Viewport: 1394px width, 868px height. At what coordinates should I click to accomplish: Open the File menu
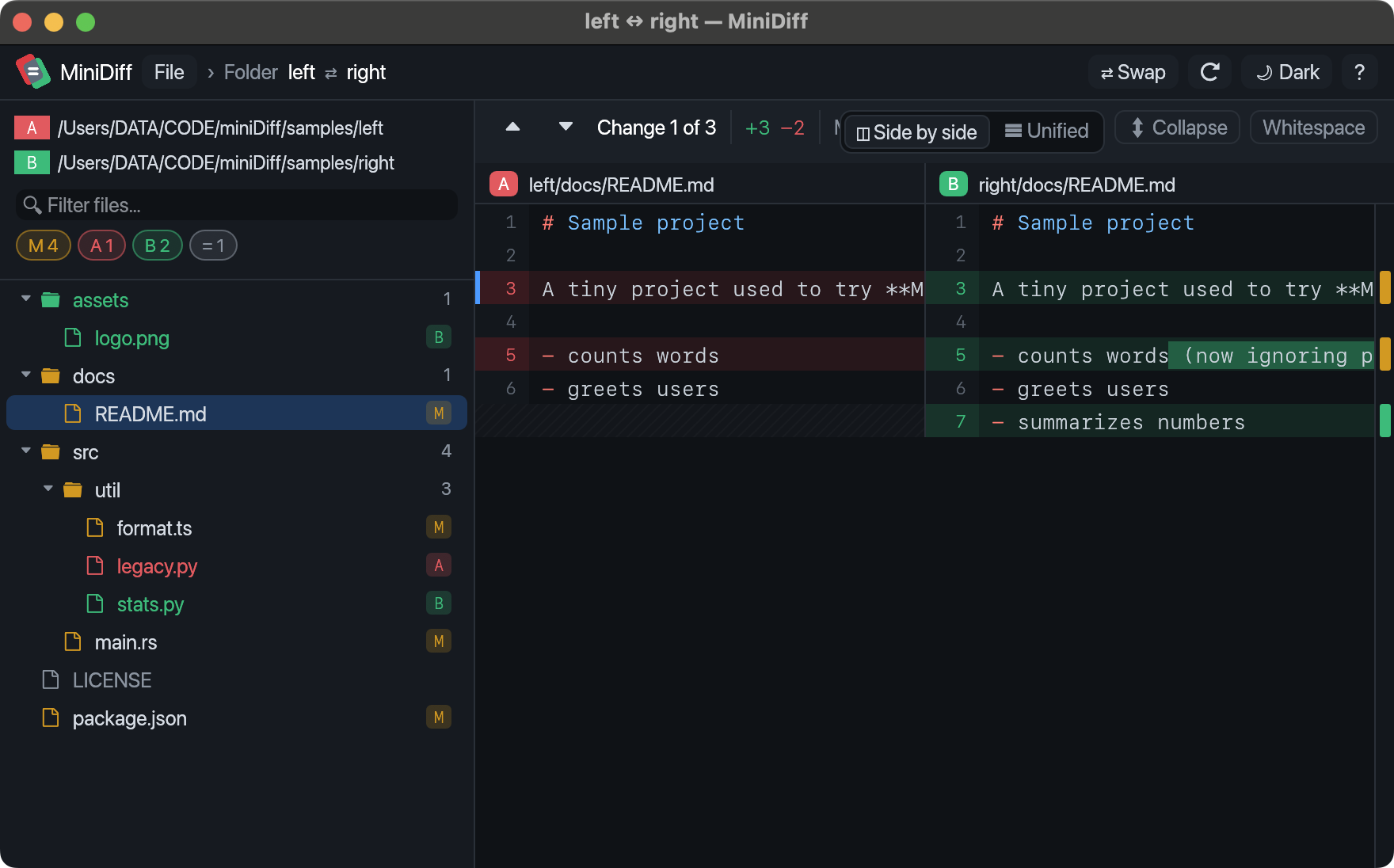[169, 72]
